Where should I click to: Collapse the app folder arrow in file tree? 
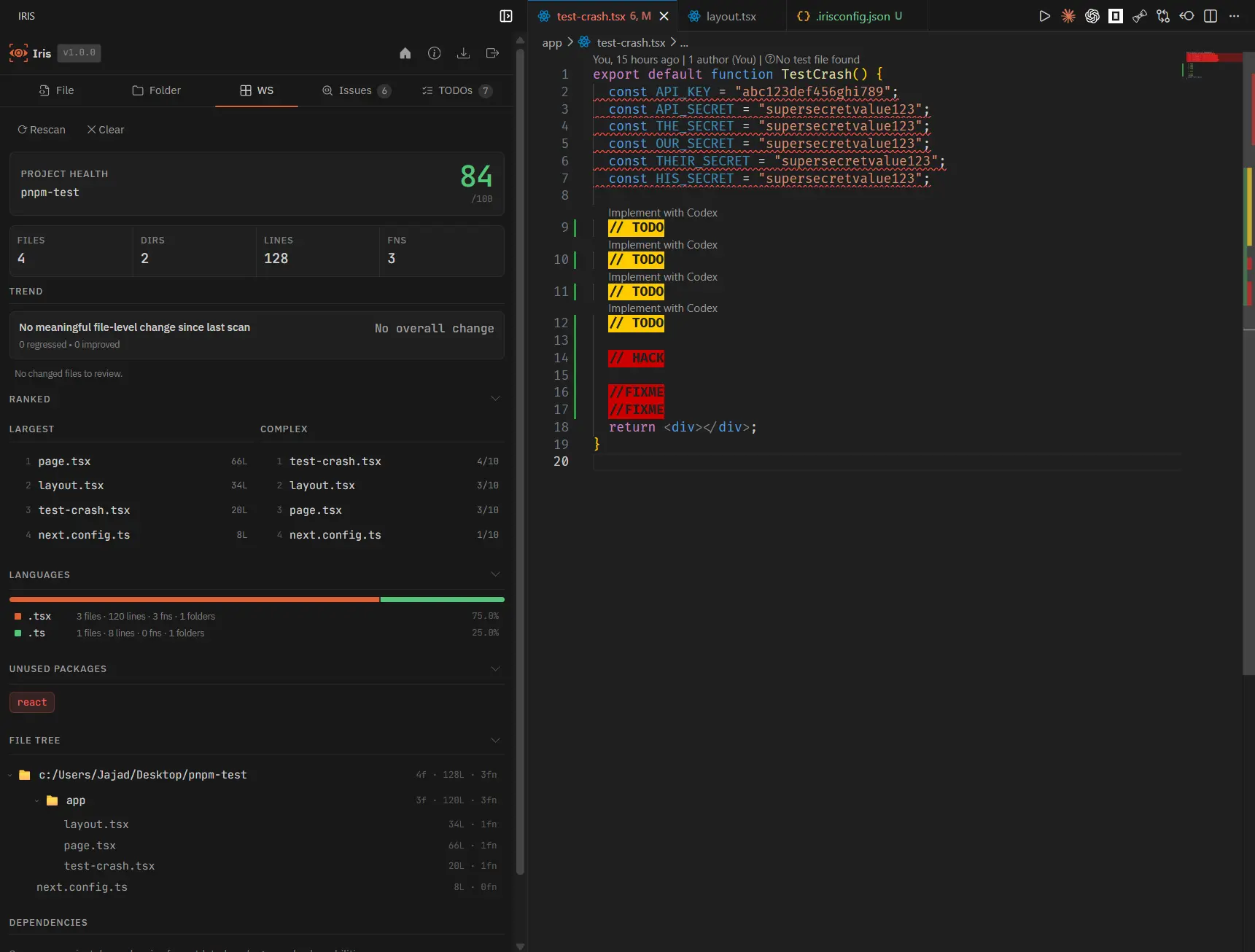[36, 800]
